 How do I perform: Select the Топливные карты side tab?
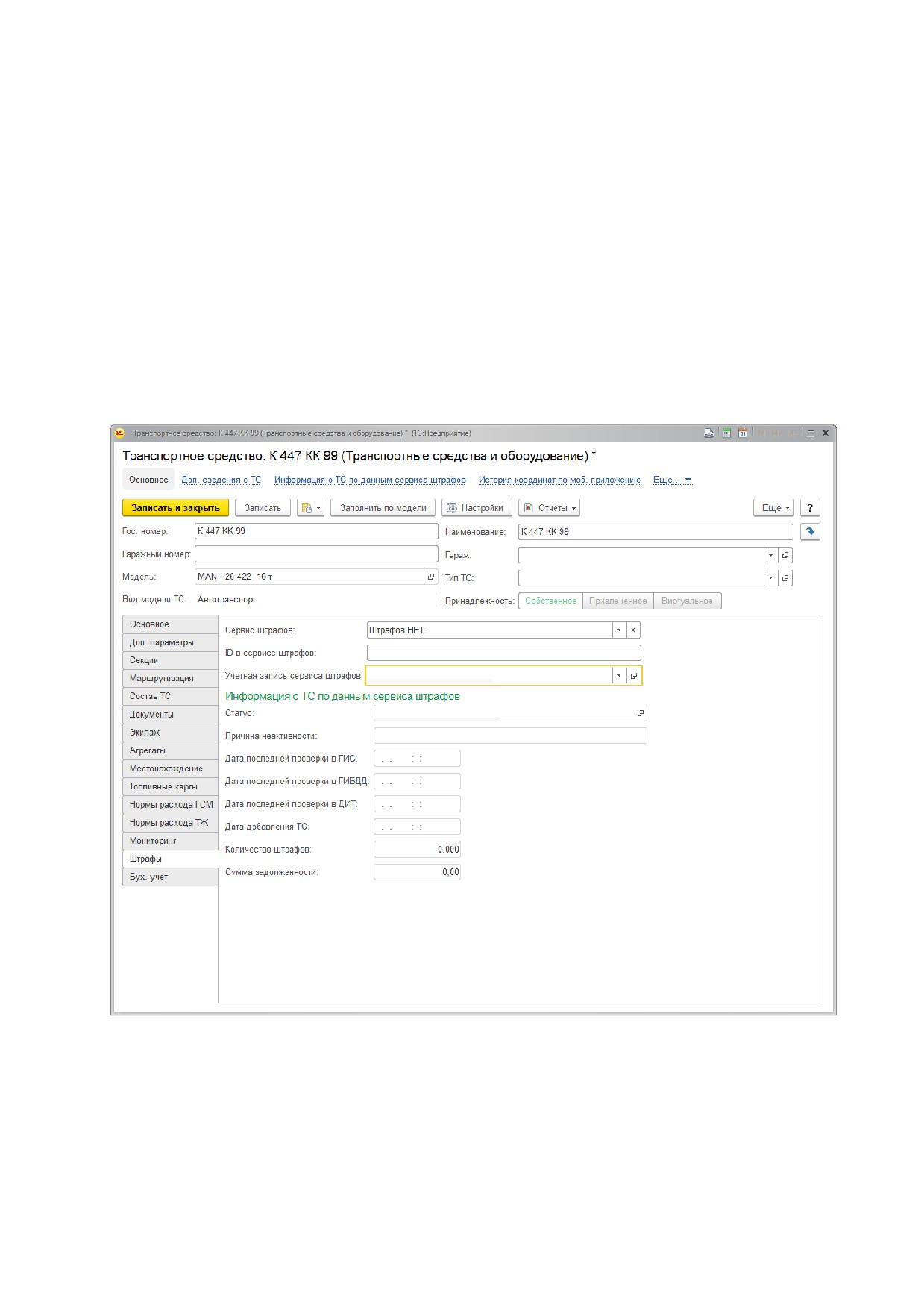point(169,786)
